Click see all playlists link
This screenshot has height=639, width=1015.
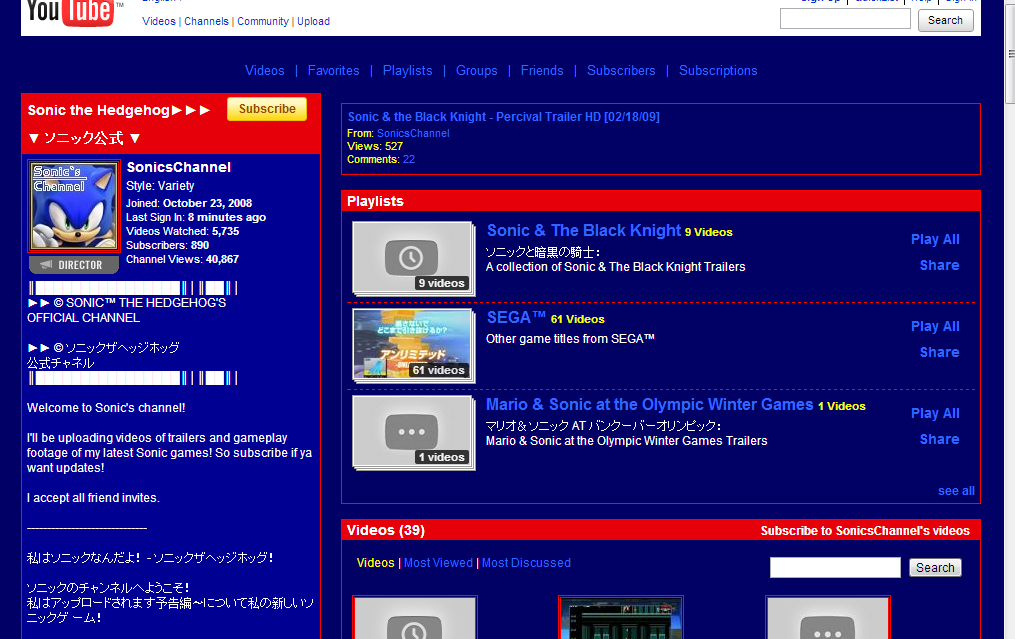956,491
